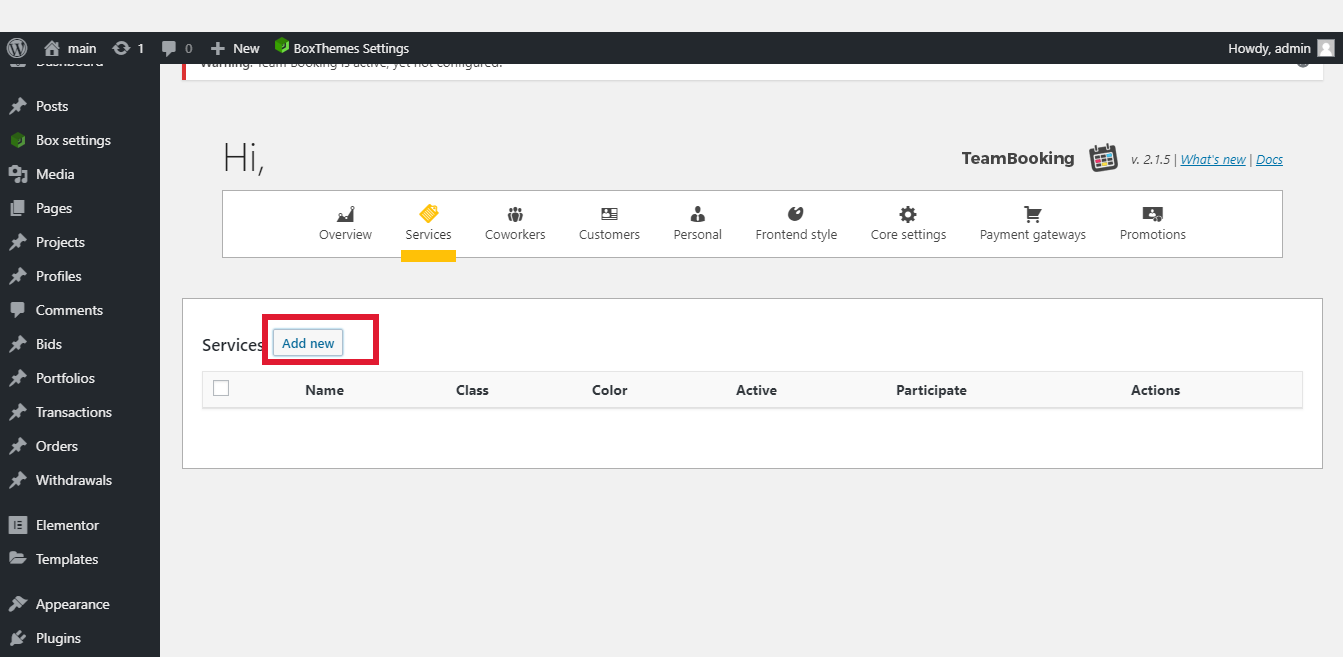1343x657 pixels.
Task: Click the Posts pin icon in sidebar
Action: pos(18,106)
